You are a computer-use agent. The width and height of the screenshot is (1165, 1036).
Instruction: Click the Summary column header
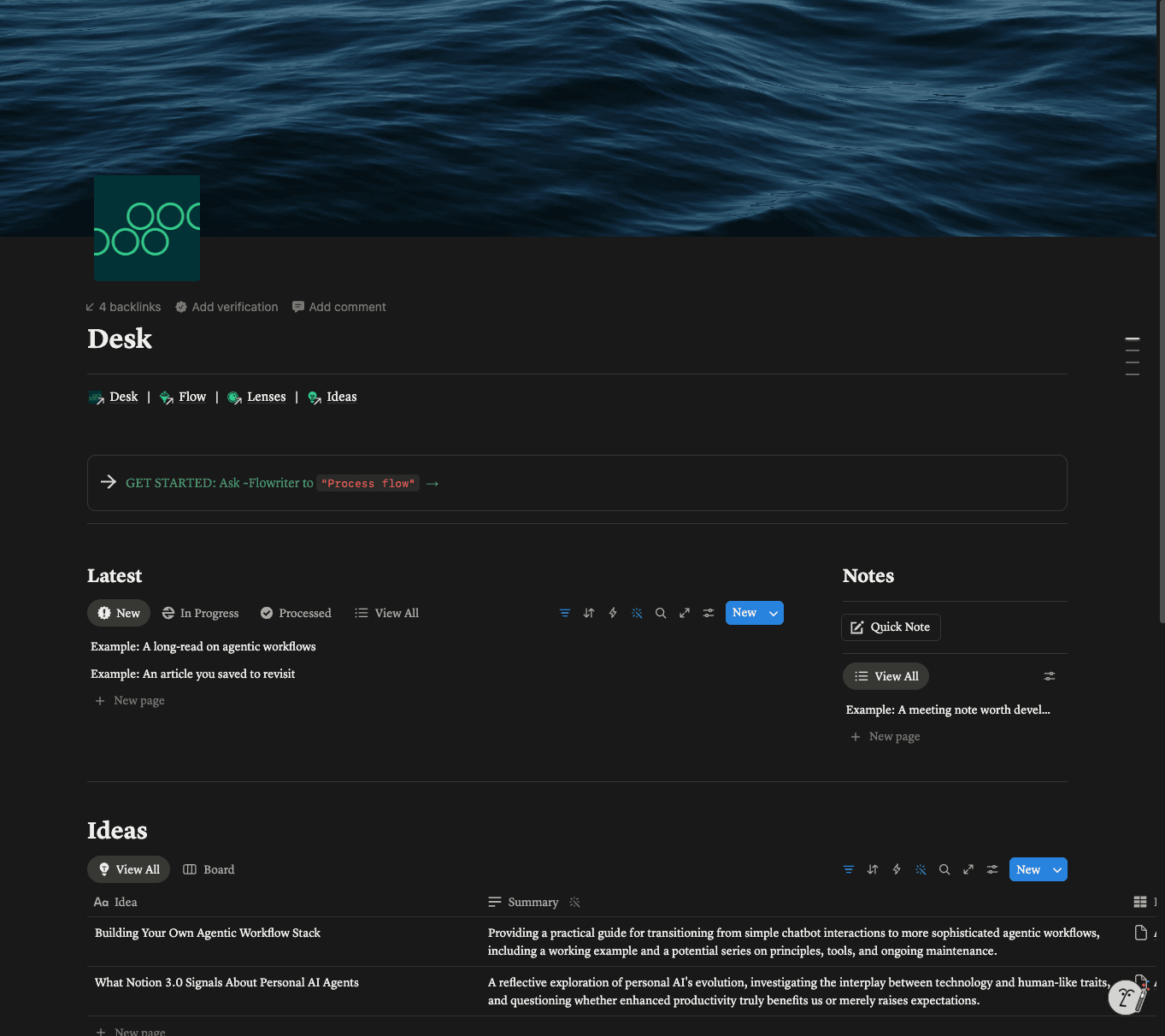pos(533,902)
